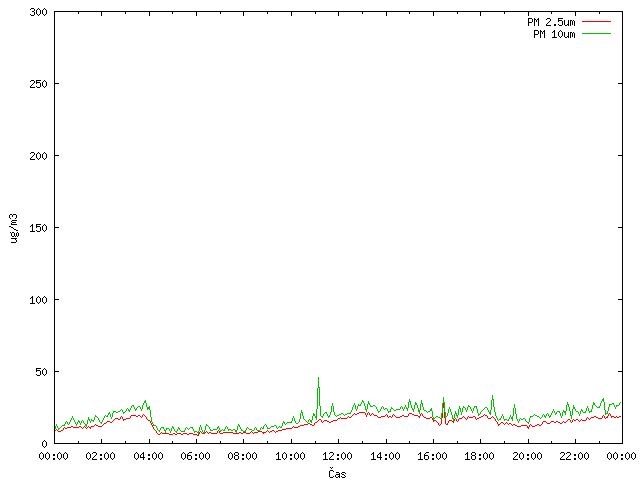Click the 100 y-axis tick label
Image resolution: width=640 pixels, height=480 pixels.
point(38,300)
